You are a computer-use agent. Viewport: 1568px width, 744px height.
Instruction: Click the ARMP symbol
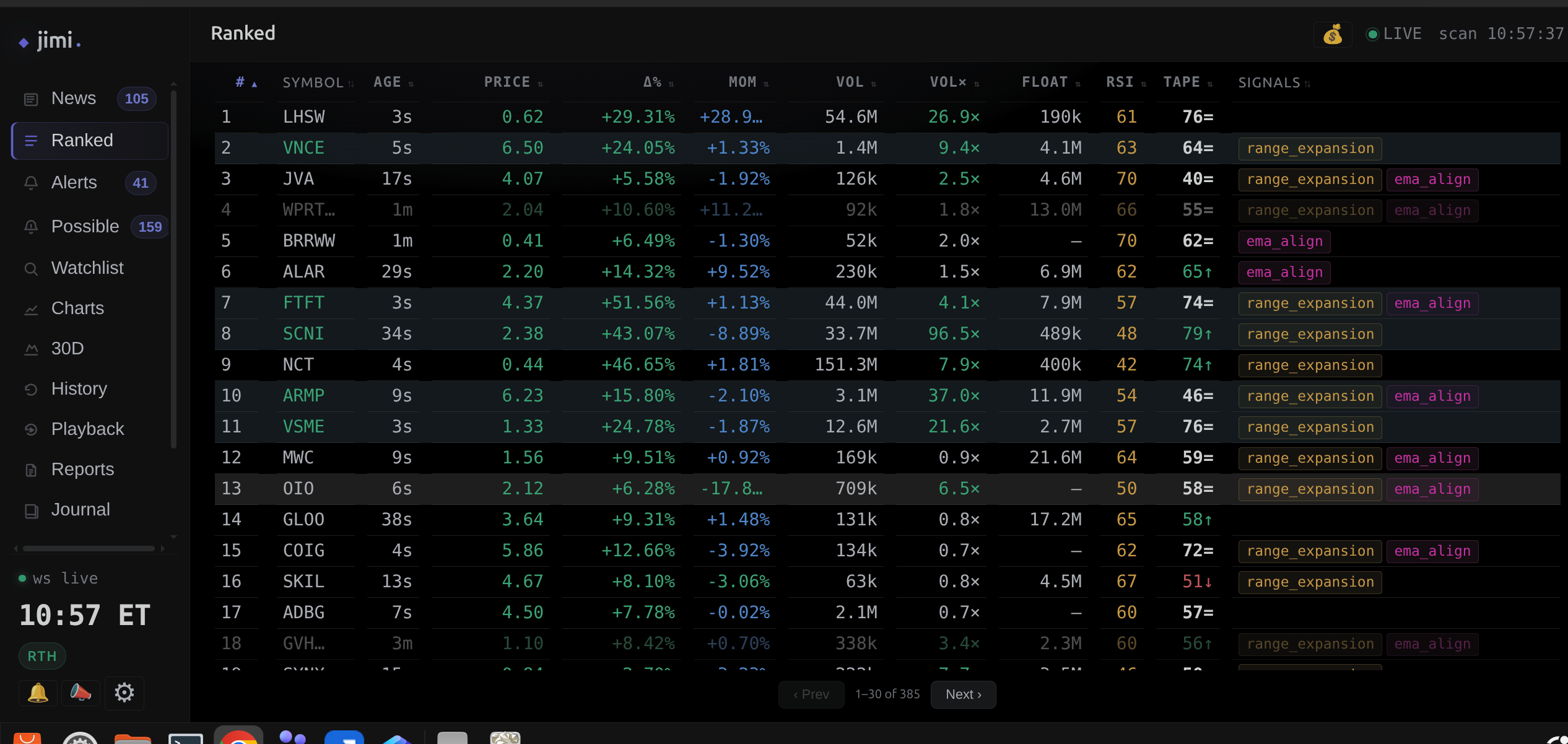click(x=303, y=396)
